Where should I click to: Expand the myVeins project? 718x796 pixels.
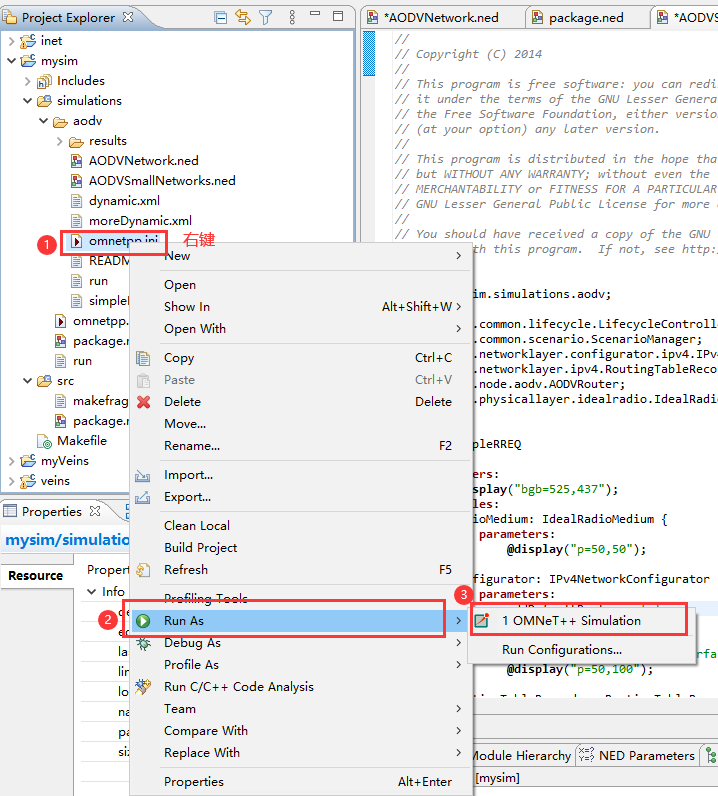pos(12,461)
